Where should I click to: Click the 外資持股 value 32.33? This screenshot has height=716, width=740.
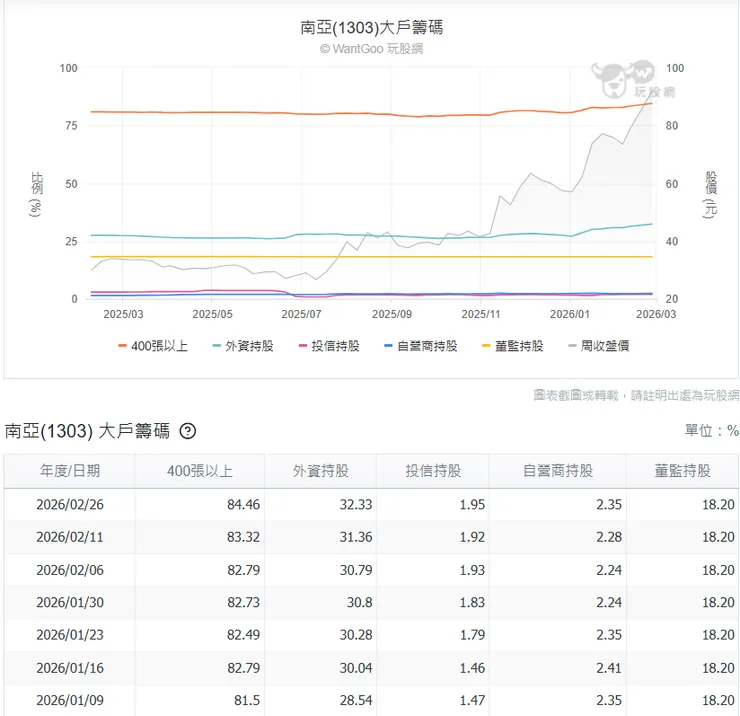[x=356, y=505]
